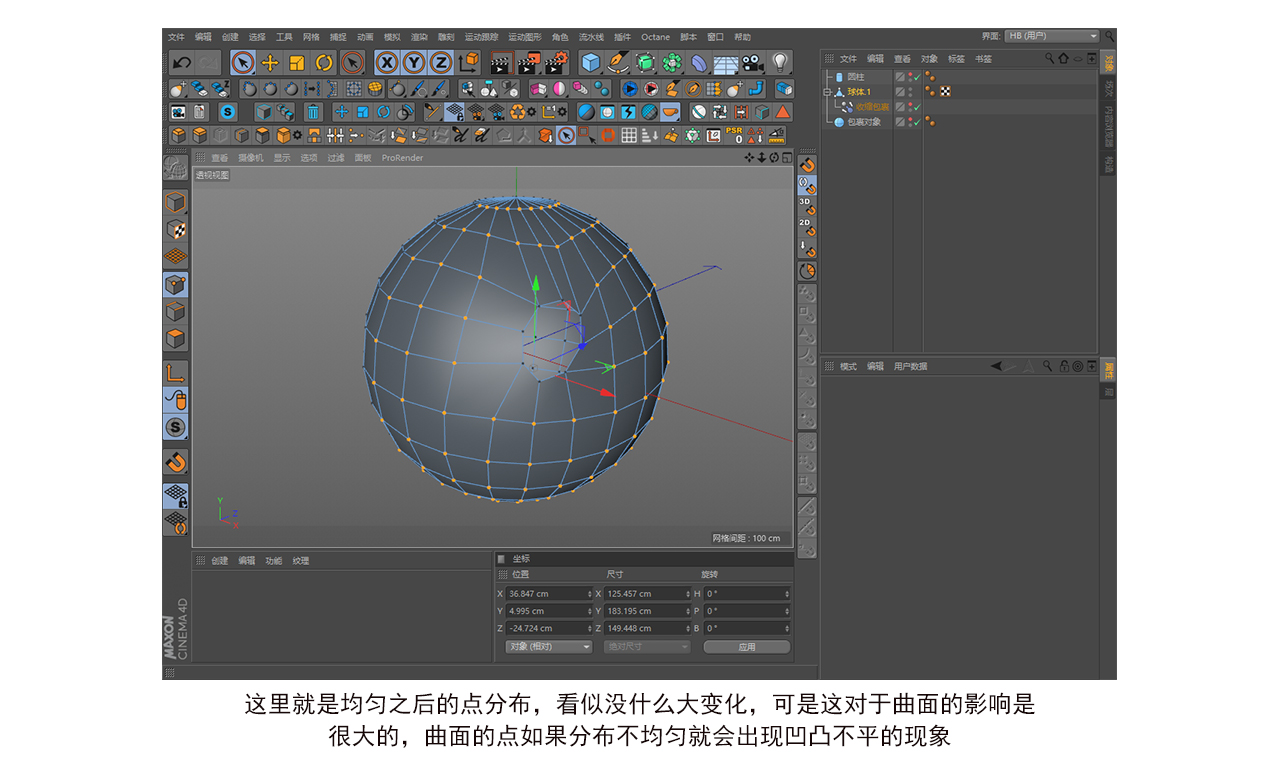The height and width of the screenshot is (768, 1280).
Task: Click the 2D snap magnet icon
Action: tap(807, 227)
